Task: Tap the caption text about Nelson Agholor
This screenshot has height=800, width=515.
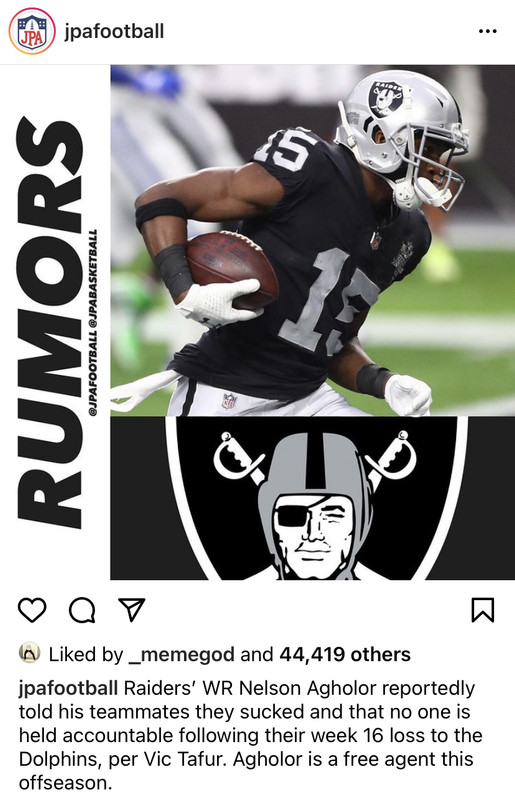Action: [x=250, y=735]
